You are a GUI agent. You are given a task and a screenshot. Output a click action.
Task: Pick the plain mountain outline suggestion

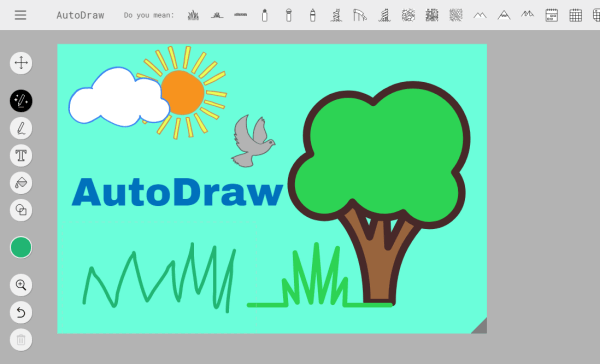point(480,16)
